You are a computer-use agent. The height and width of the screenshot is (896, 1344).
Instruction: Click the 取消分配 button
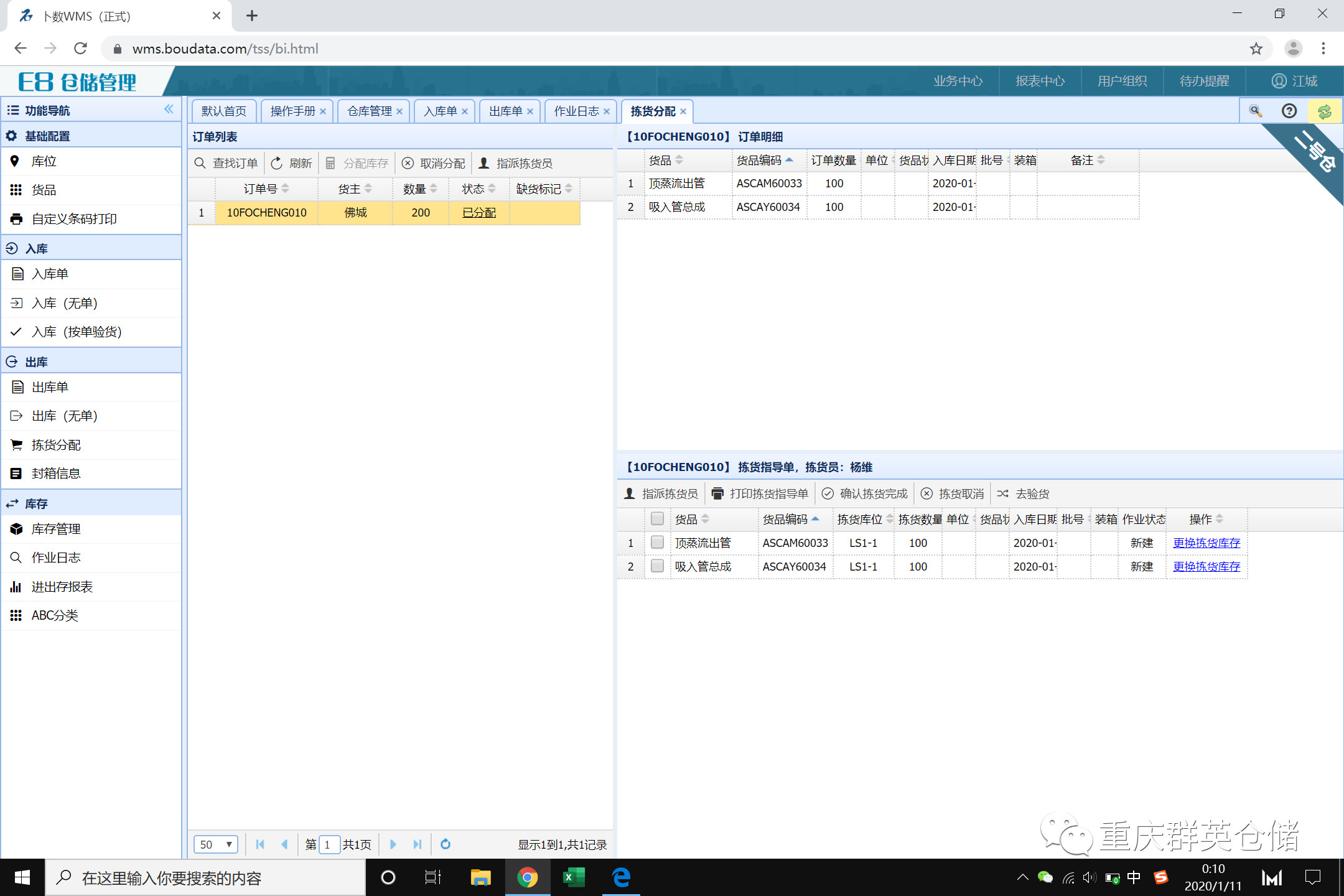tap(434, 163)
